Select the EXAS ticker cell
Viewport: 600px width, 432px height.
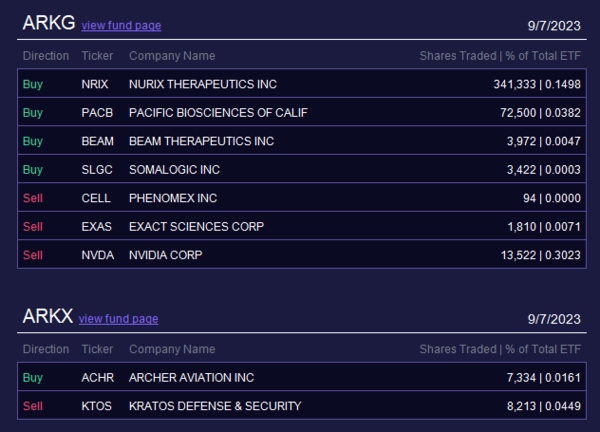[96, 227]
